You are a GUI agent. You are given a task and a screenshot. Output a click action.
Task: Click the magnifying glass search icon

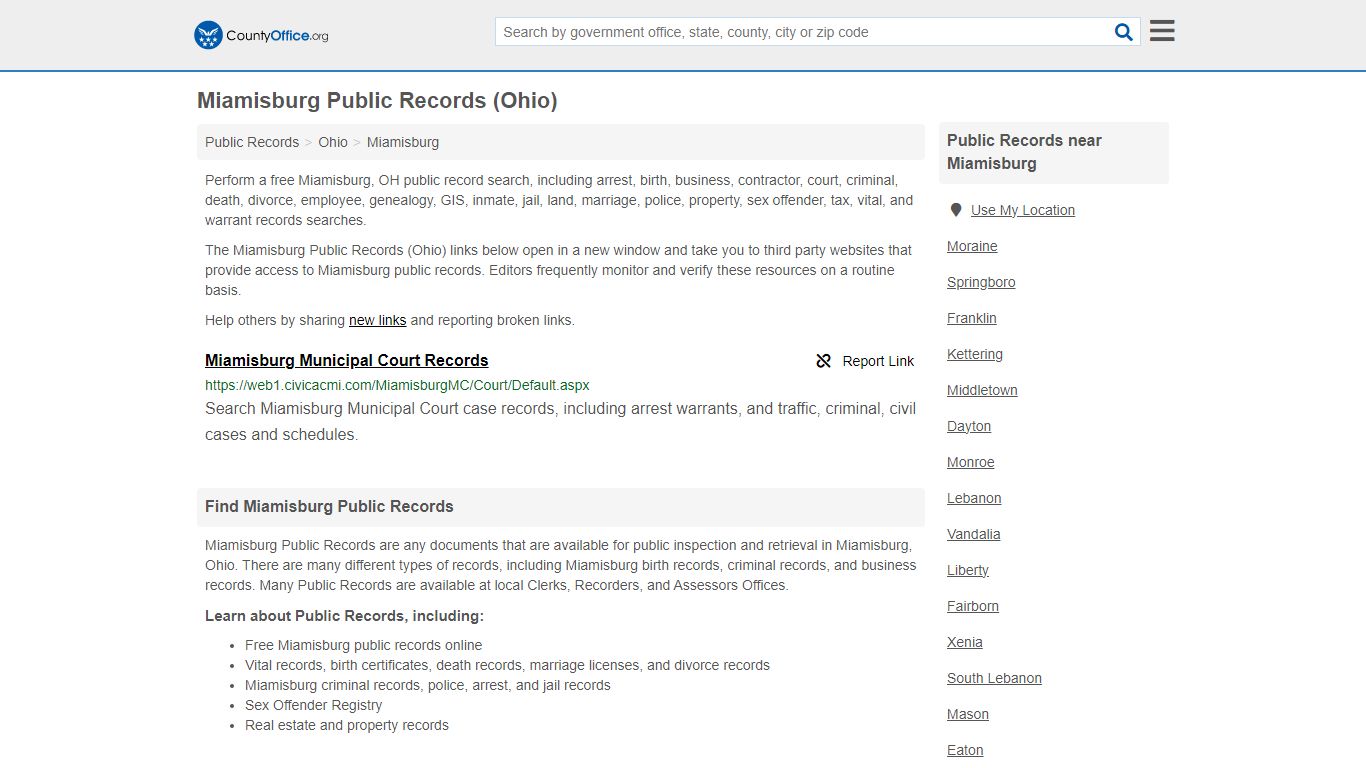click(1124, 32)
